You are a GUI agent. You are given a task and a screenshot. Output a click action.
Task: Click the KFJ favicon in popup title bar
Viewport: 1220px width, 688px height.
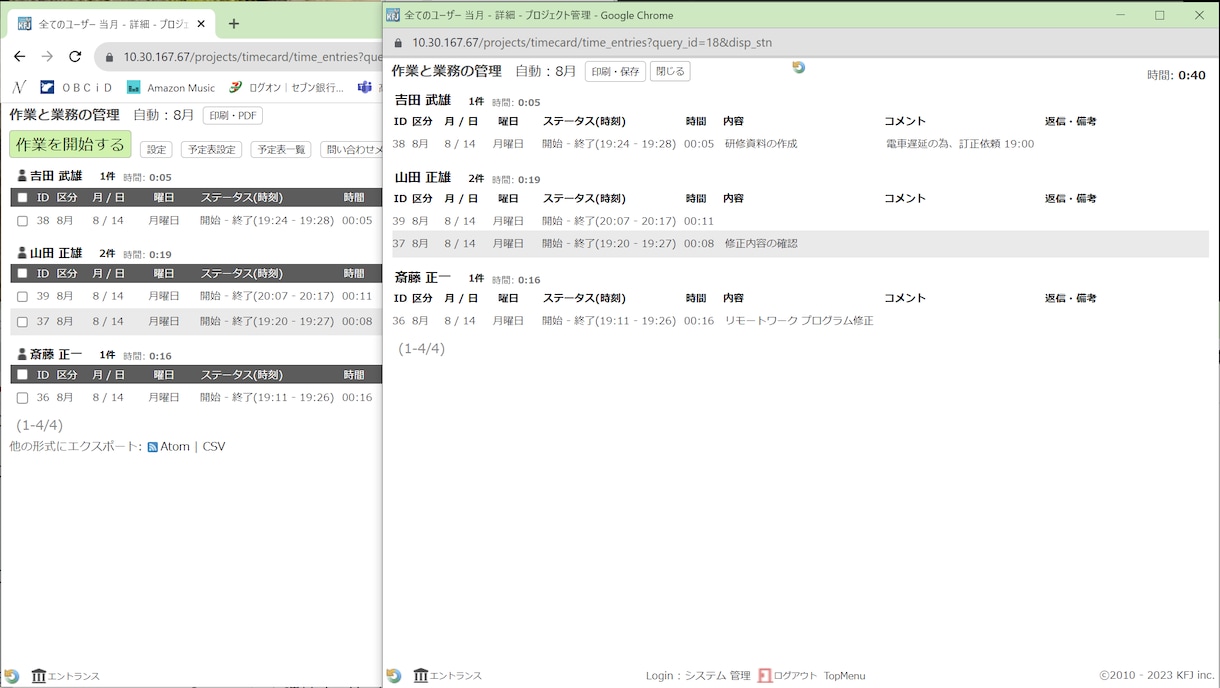coord(393,15)
